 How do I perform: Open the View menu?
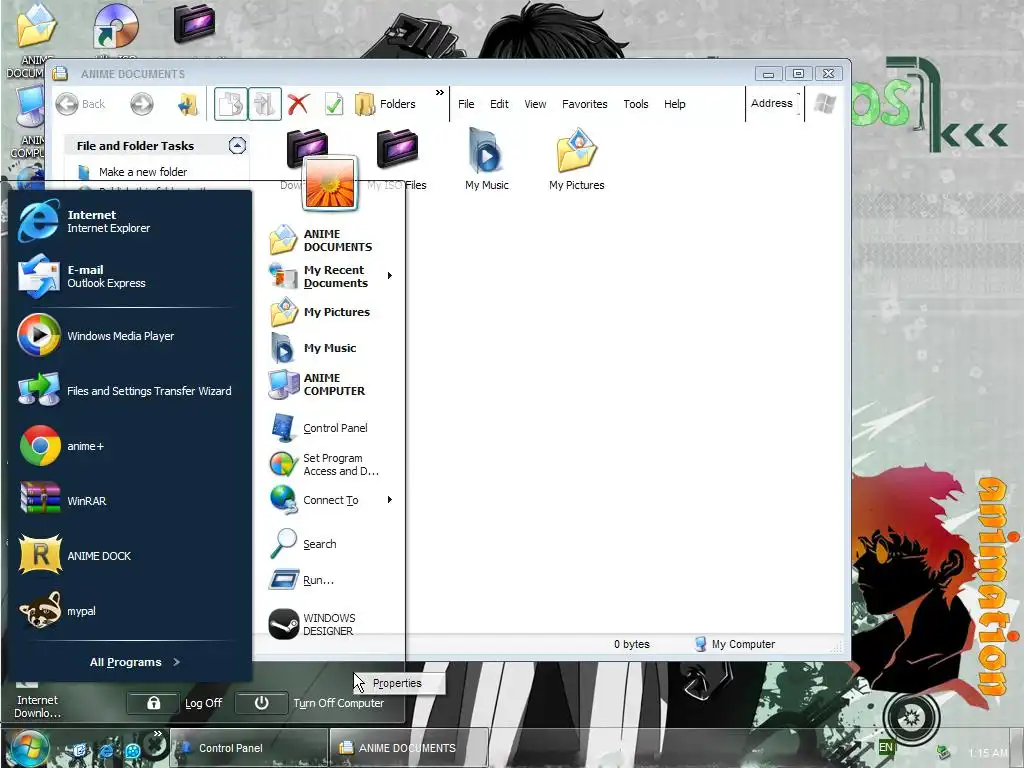click(x=535, y=104)
